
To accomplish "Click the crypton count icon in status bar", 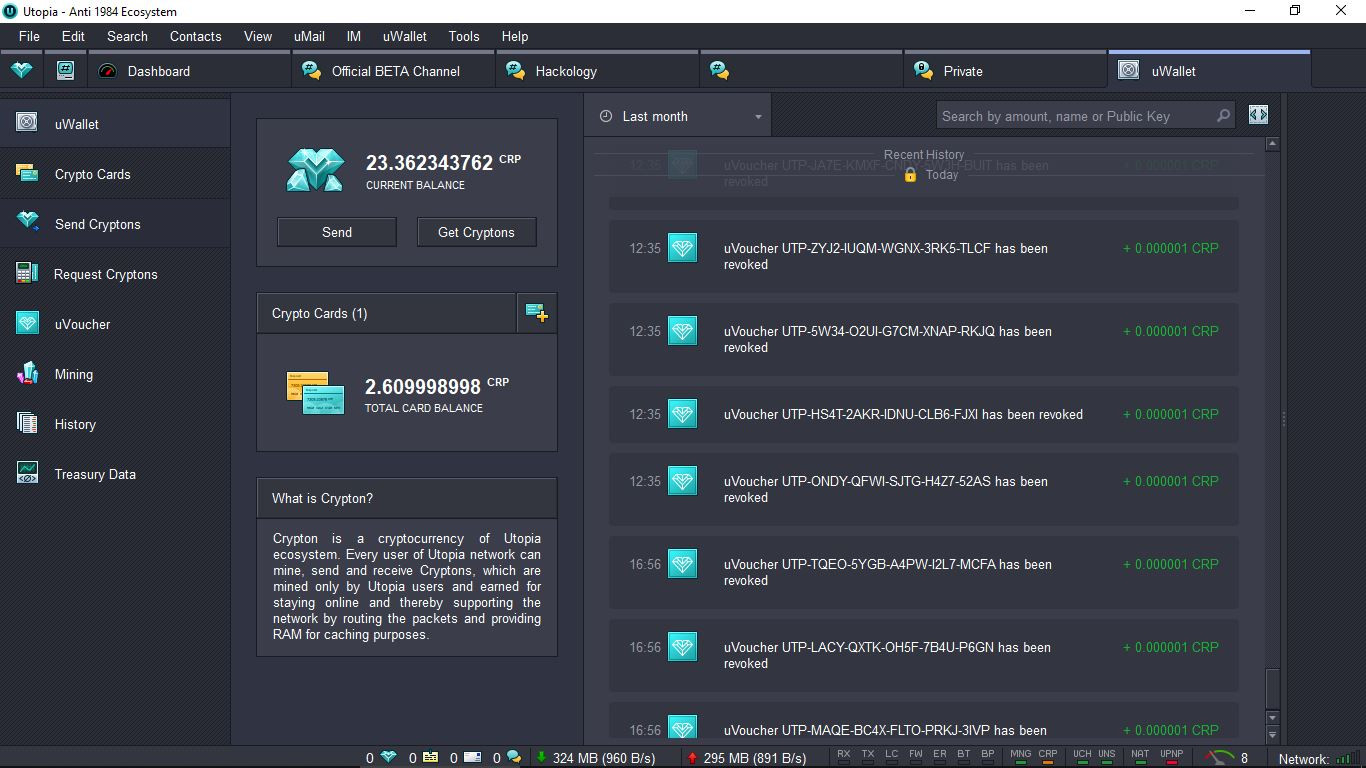I will 388,757.
